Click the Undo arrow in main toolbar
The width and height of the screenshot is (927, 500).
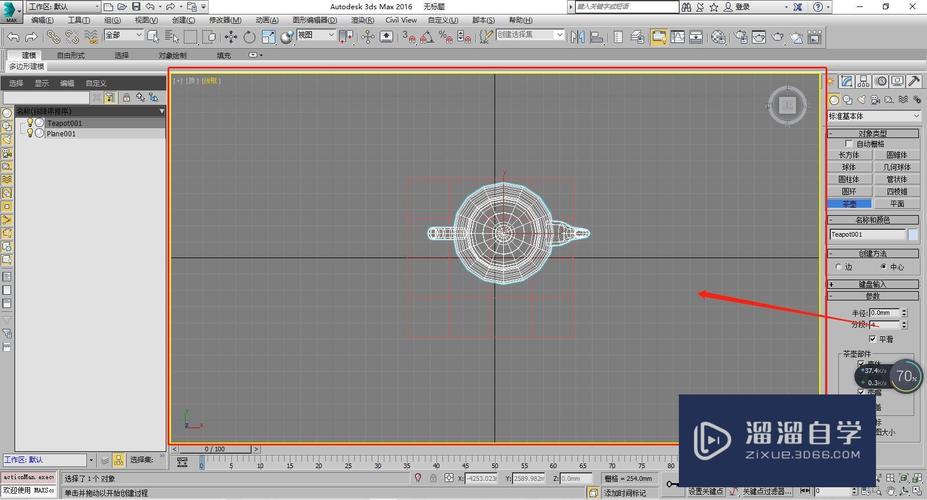13,37
